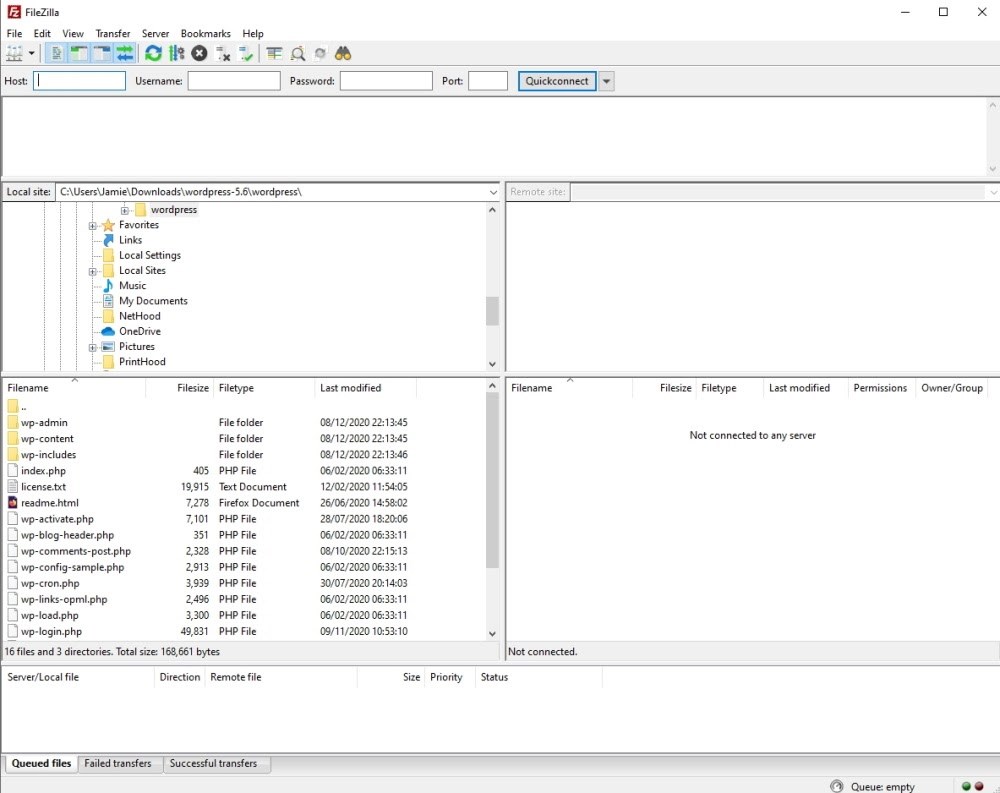This screenshot has width=1000, height=793.
Task: Select the wp-login.php file
Action: (51, 632)
